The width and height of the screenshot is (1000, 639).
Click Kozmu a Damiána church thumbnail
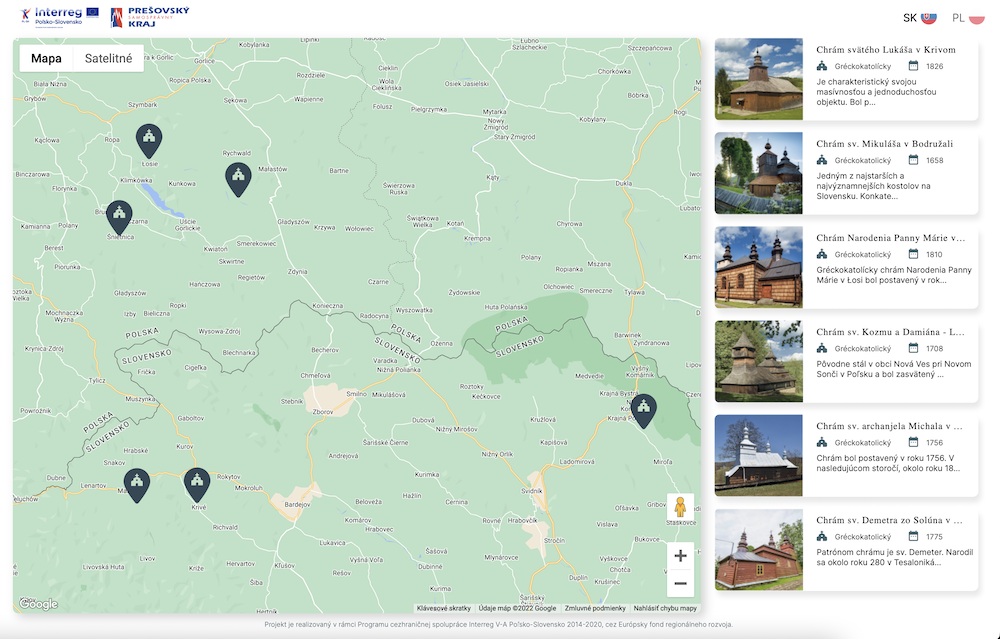758,361
